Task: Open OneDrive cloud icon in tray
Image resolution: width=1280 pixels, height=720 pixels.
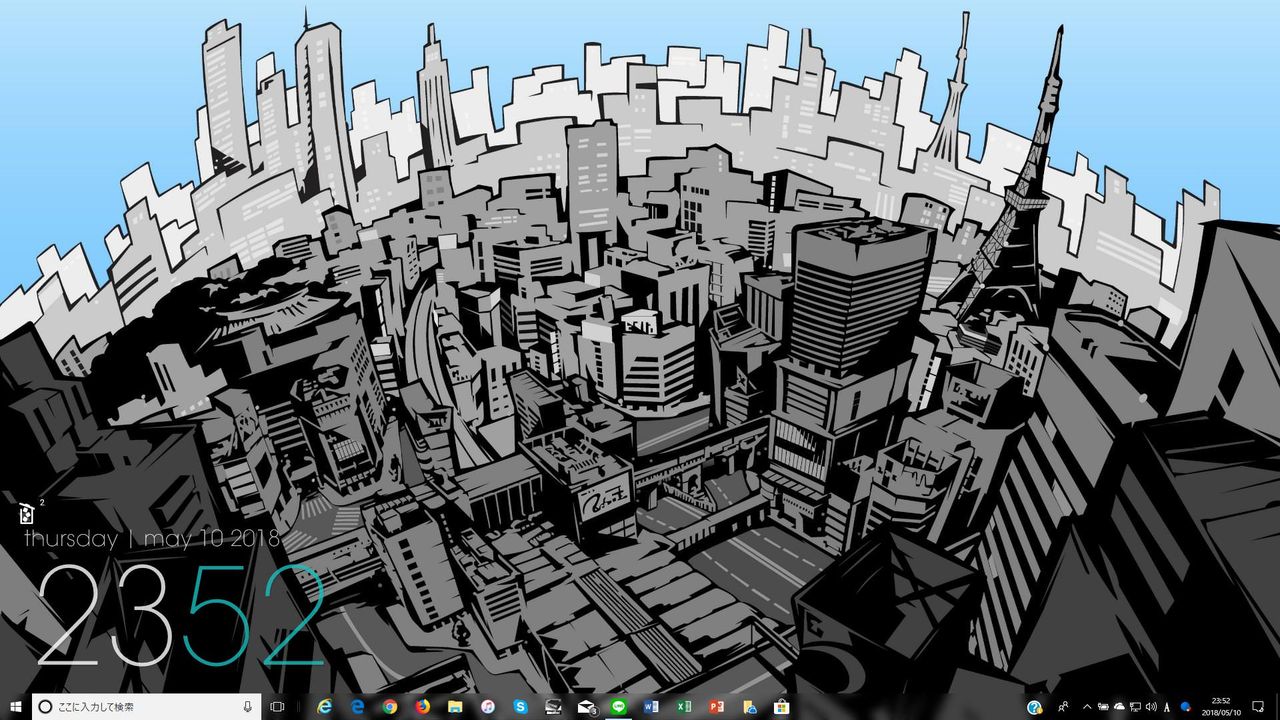Action: point(1119,706)
